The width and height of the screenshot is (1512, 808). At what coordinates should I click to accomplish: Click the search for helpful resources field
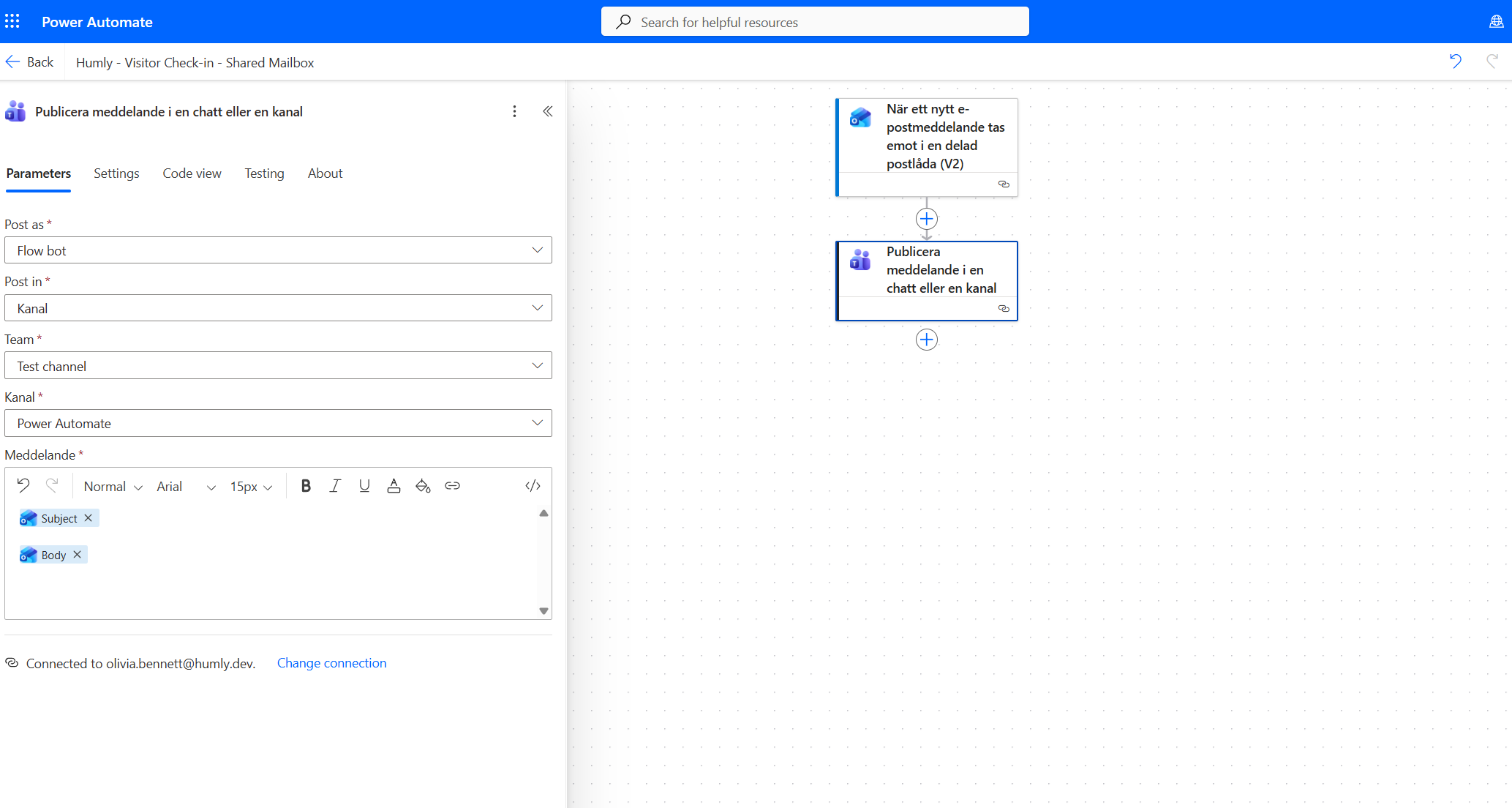click(x=815, y=22)
